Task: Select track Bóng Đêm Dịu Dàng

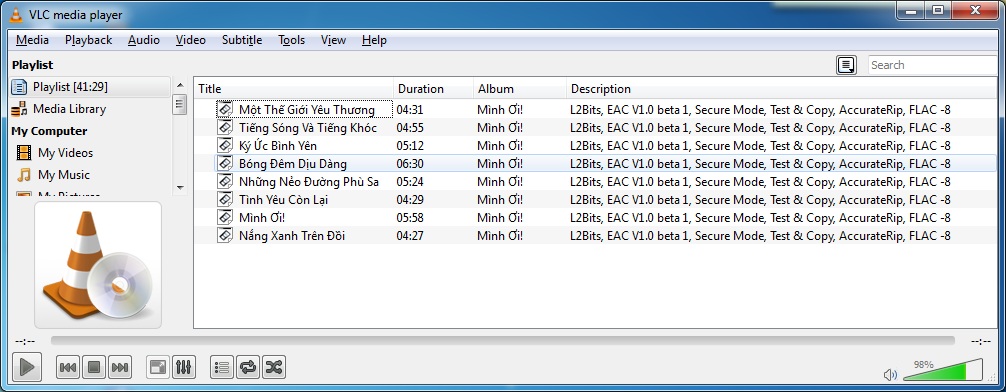Action: click(x=293, y=164)
